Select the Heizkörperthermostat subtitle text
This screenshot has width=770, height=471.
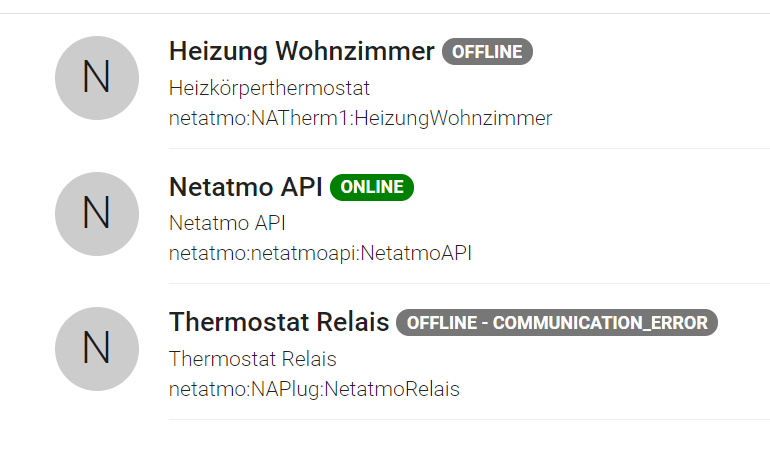tap(269, 88)
